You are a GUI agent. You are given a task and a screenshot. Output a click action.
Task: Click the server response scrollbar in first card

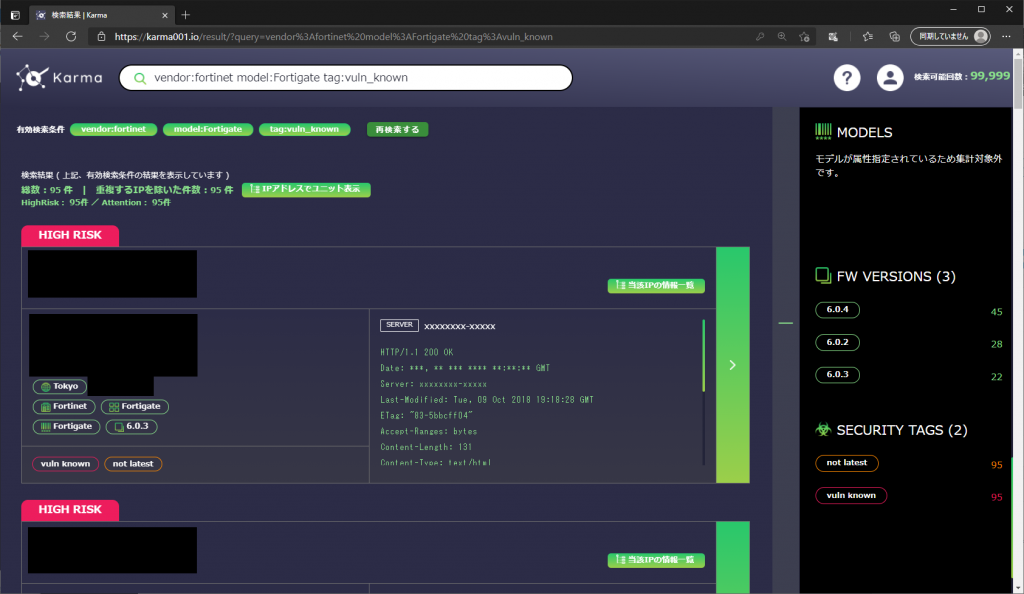pos(703,356)
